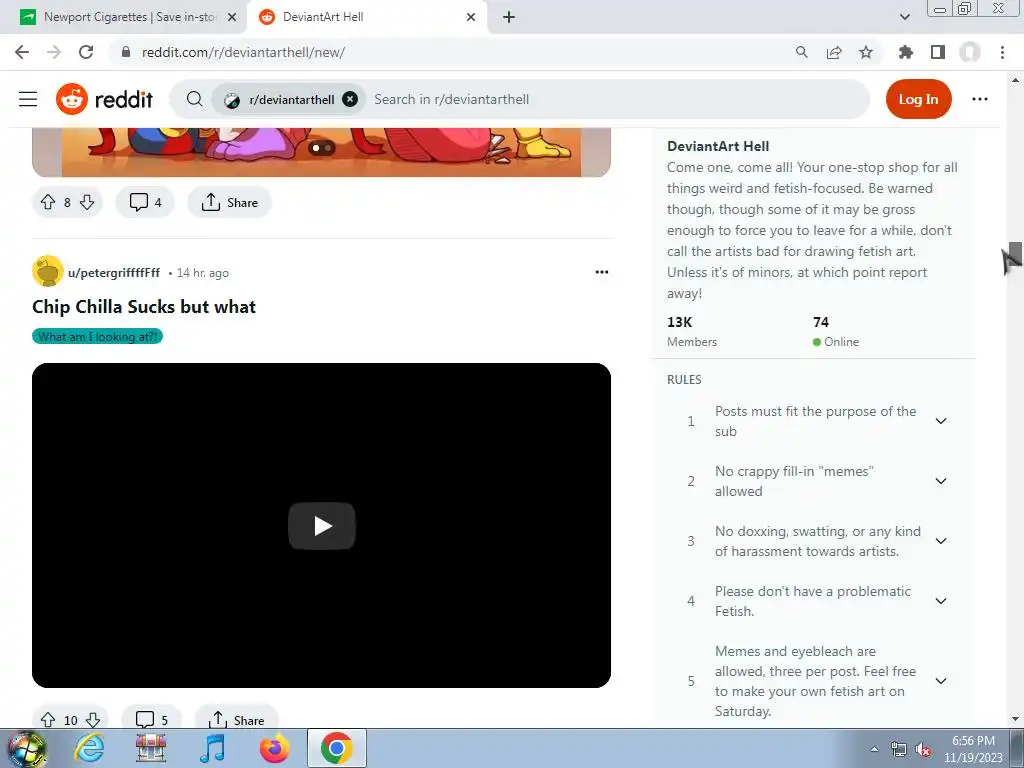
Task: Click the '13K' Members count
Action: pos(679,322)
